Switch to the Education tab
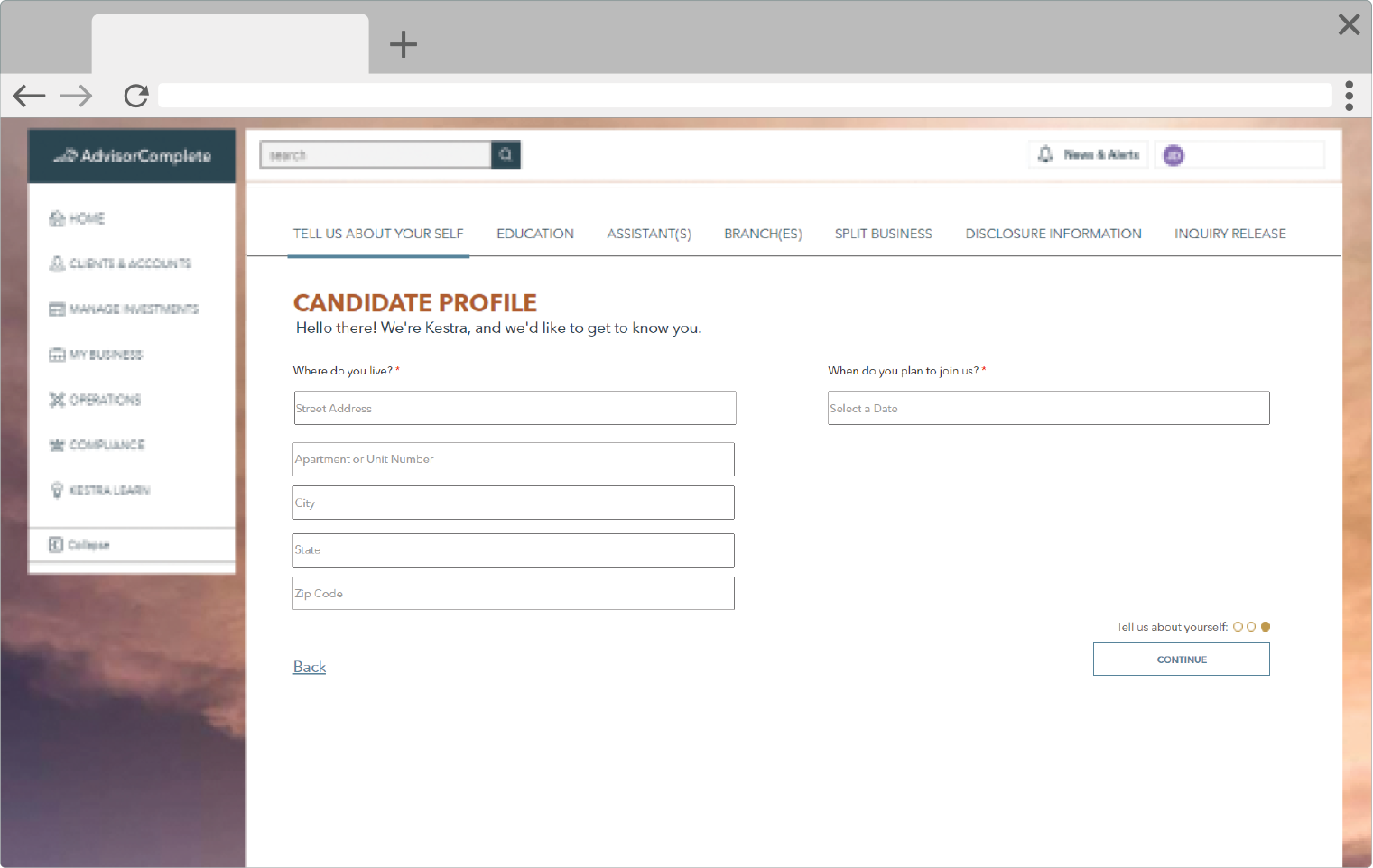 [x=534, y=234]
